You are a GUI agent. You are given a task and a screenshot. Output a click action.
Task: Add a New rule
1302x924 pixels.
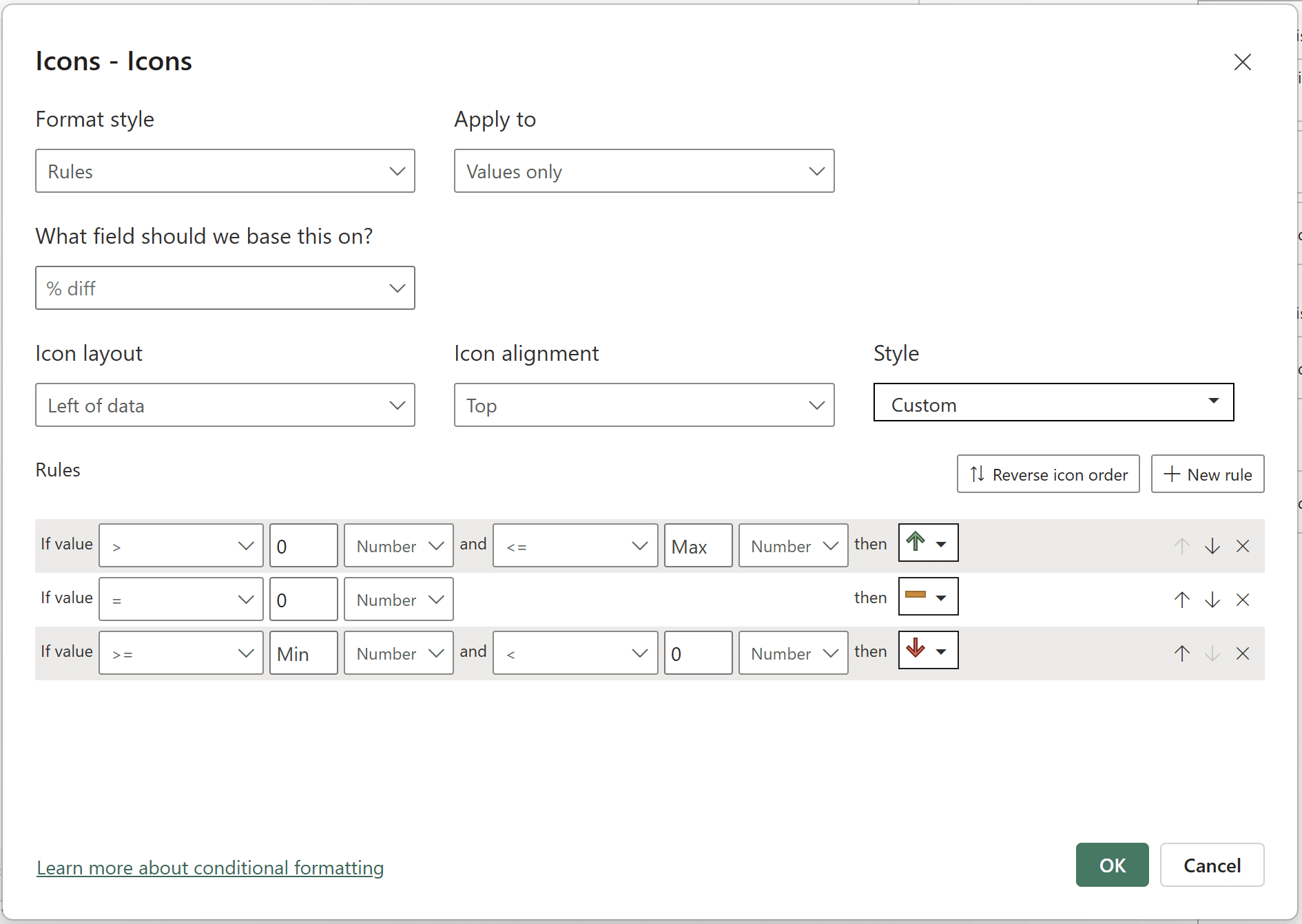(x=1207, y=474)
